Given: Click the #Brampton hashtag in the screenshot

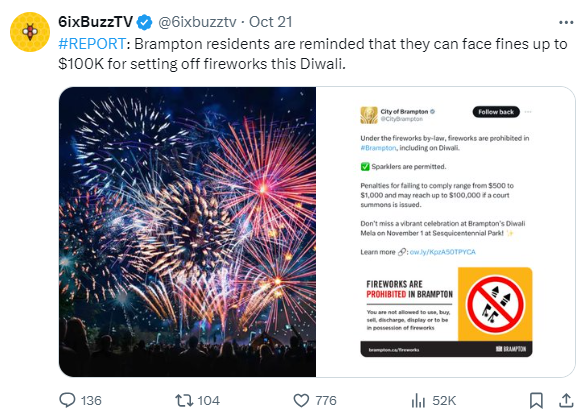Looking at the screenshot, I should (378, 148).
